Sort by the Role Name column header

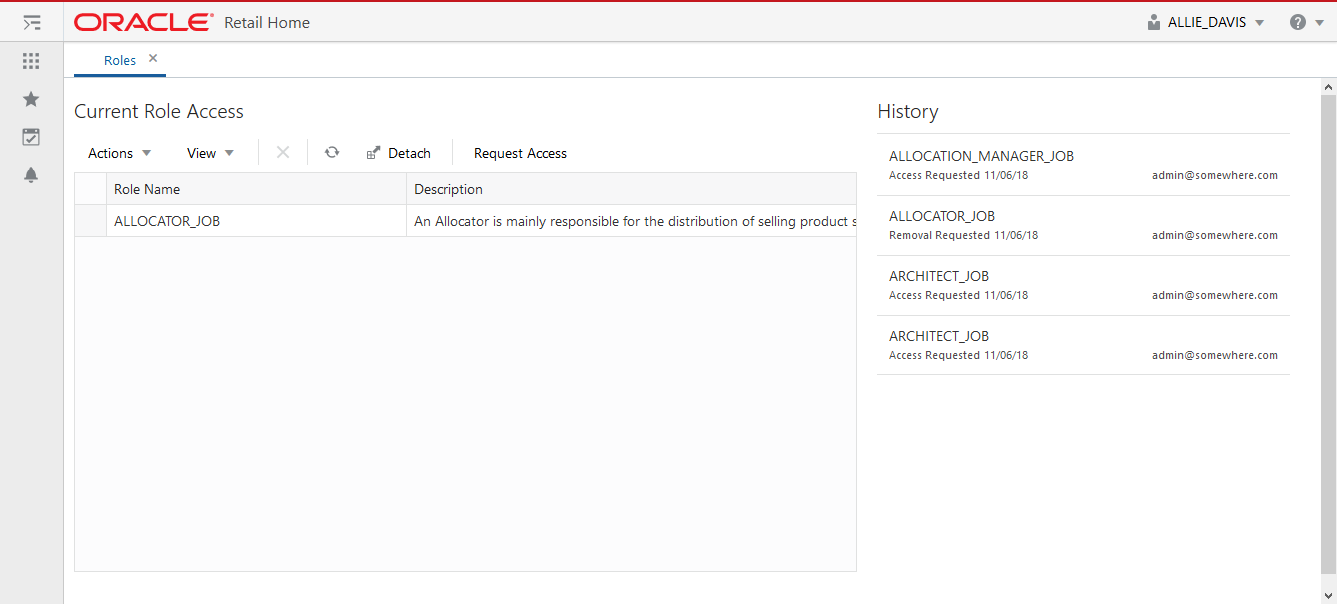point(256,189)
